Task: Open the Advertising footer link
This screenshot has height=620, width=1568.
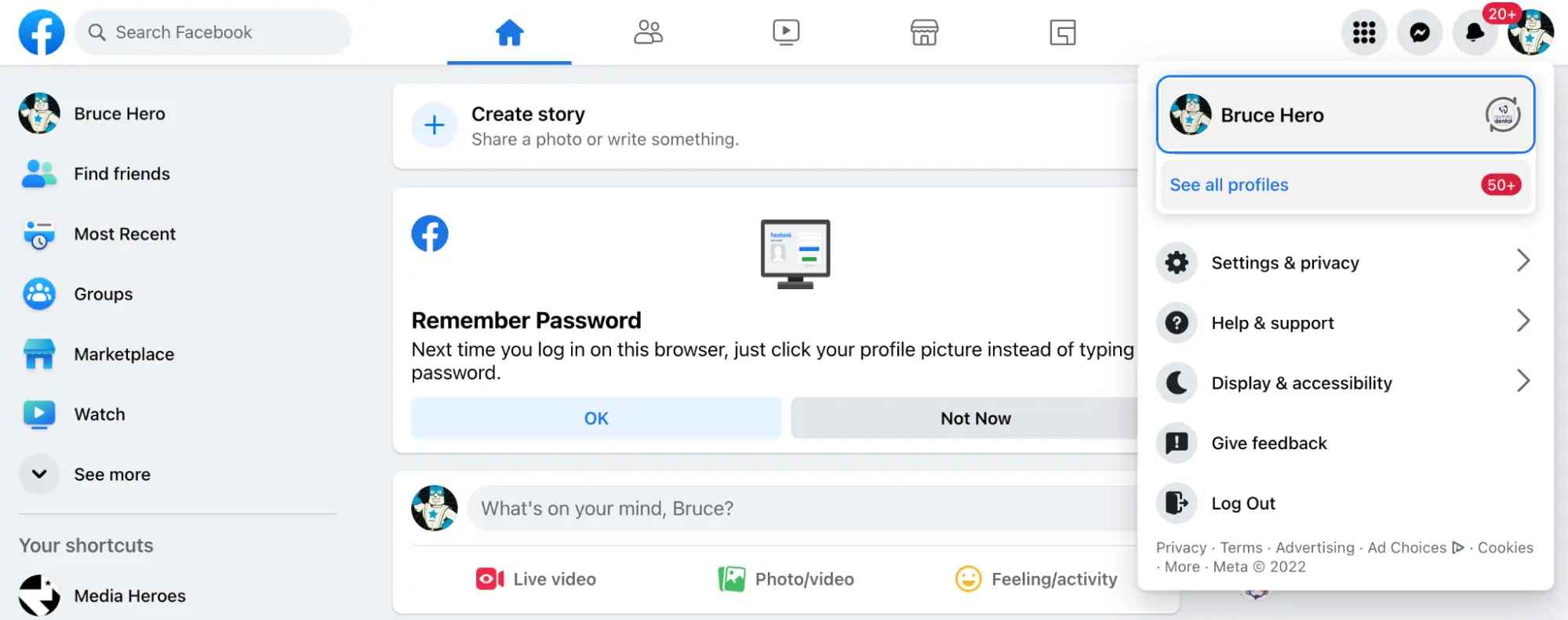Action: (x=1315, y=548)
